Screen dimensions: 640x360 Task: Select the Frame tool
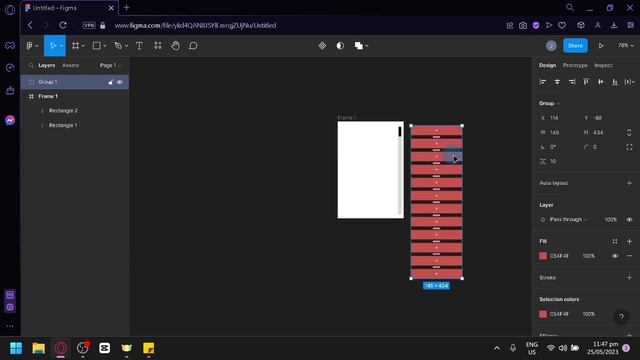coord(75,46)
